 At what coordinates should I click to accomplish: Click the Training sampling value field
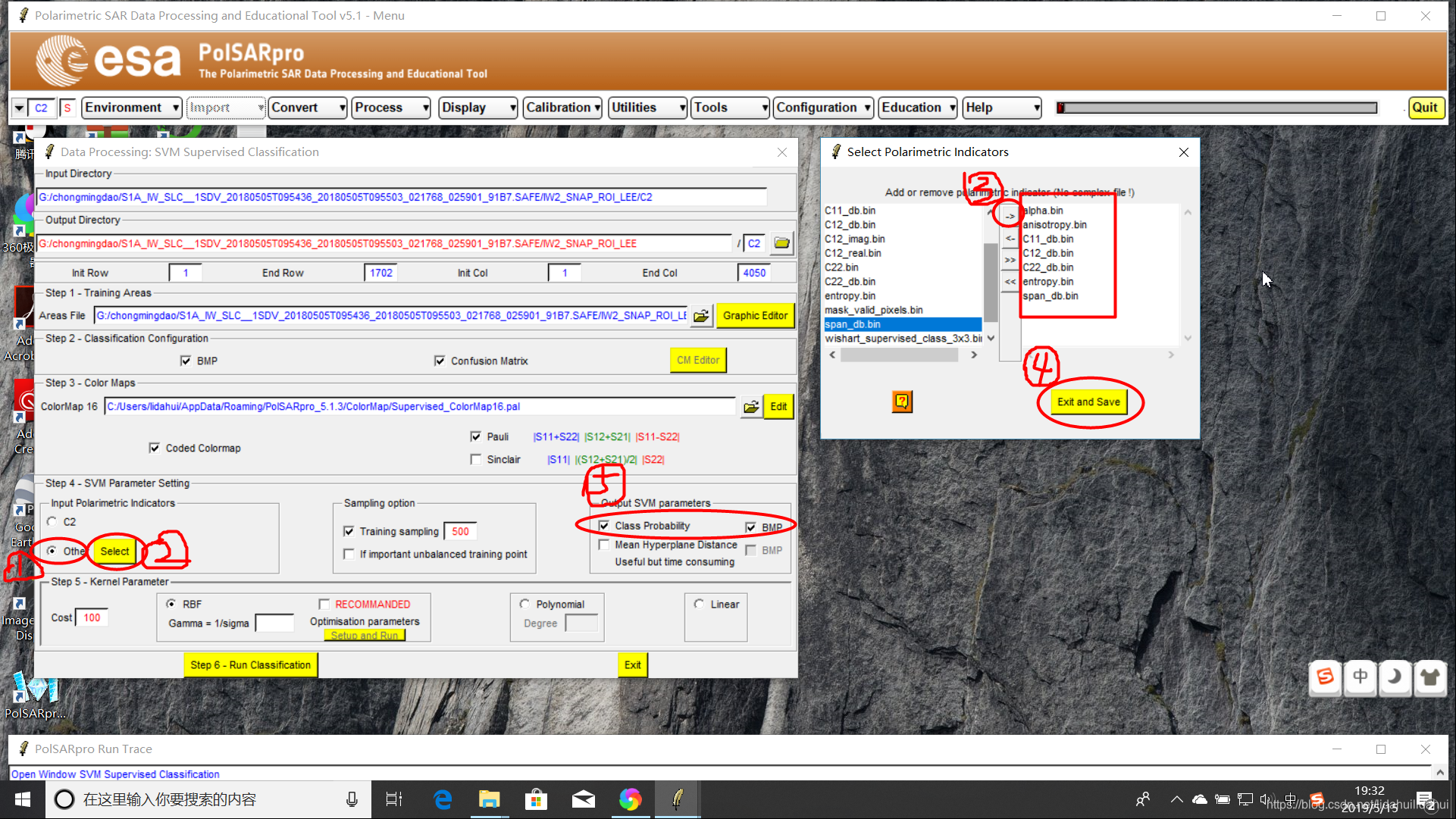[460, 531]
